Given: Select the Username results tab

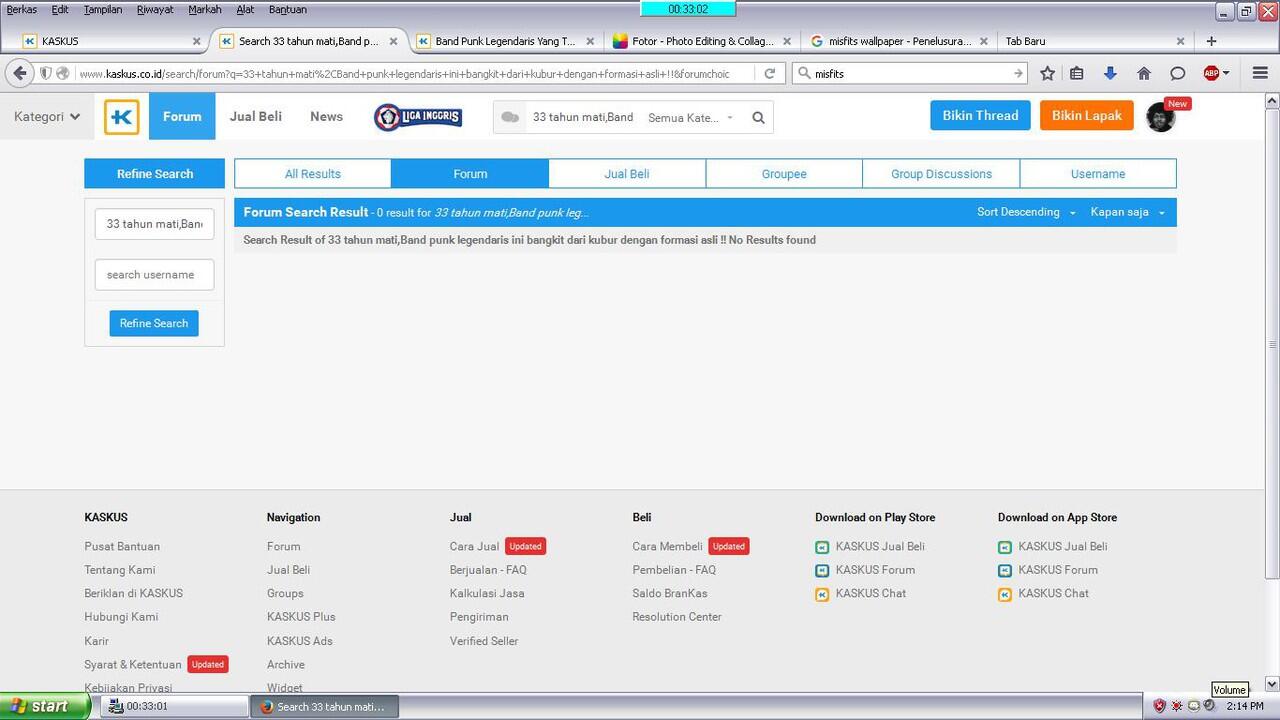Looking at the screenshot, I should click(x=1098, y=174).
